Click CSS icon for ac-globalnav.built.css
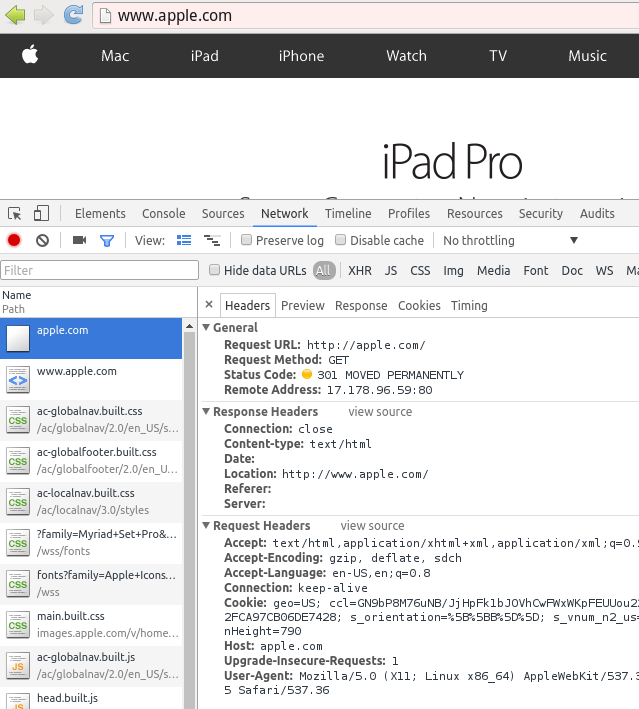Screen dimensions: 639x709 (x=18, y=420)
